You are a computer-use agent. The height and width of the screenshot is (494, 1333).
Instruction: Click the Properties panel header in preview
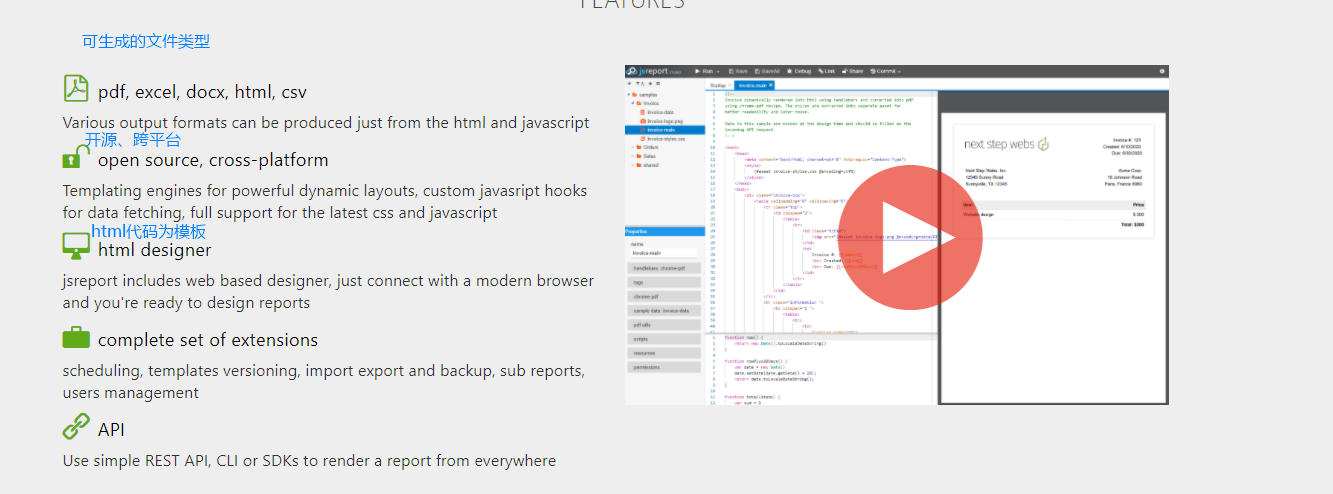click(665, 230)
